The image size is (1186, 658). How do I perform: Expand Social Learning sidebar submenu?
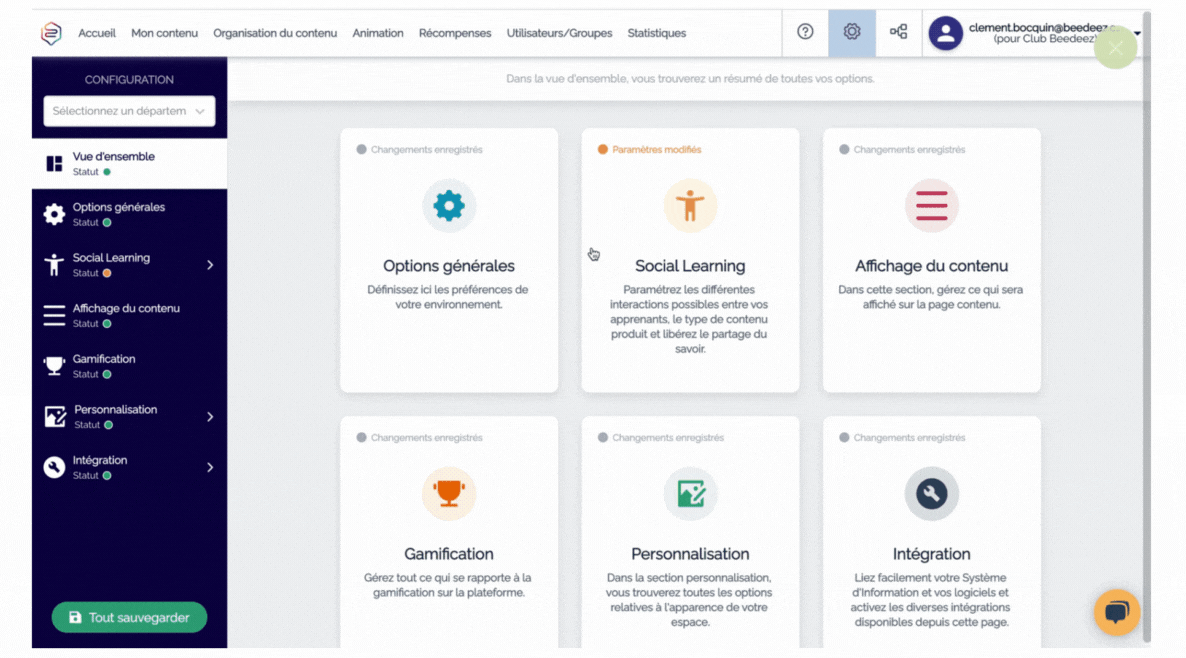point(210,265)
